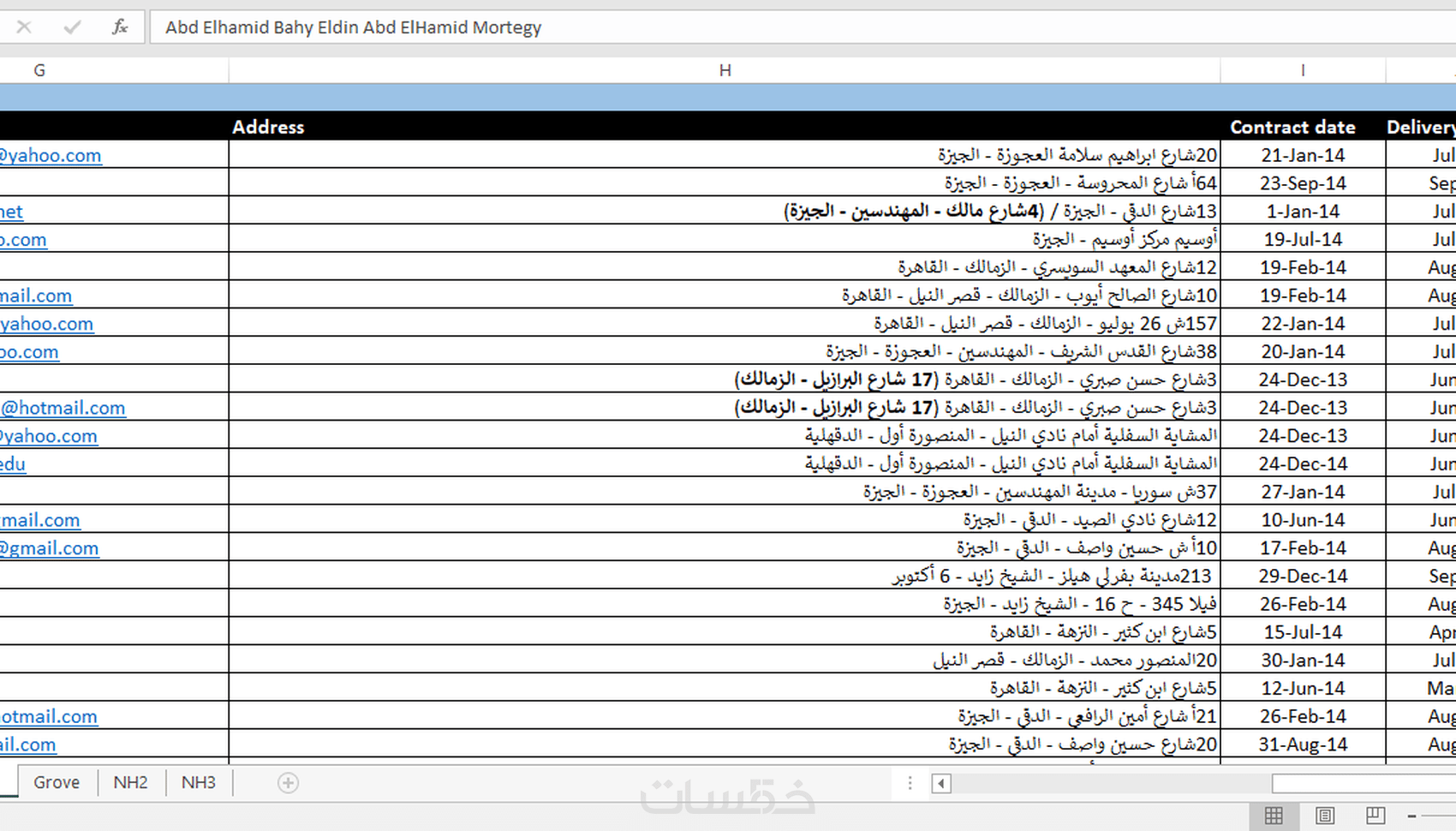The width and height of the screenshot is (1456, 831).
Task: Click the sheet tab bar resize dots handle
Action: point(910,783)
